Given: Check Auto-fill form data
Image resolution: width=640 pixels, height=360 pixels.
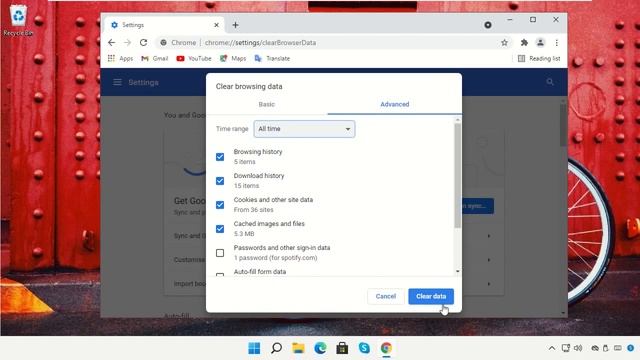Looking at the screenshot, I should (x=220, y=275).
